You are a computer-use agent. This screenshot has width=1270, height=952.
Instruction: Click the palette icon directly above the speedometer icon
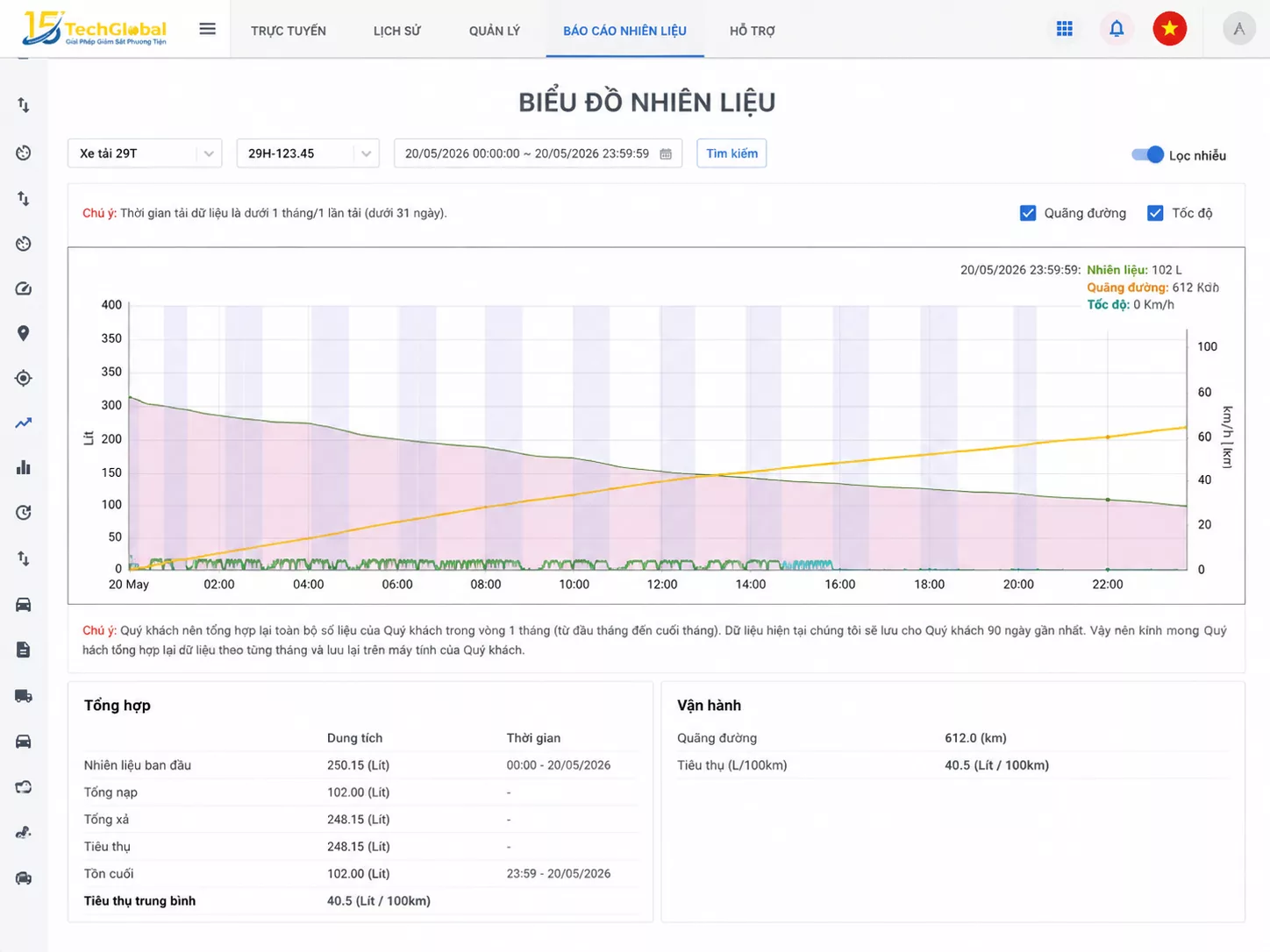pyautogui.click(x=24, y=244)
